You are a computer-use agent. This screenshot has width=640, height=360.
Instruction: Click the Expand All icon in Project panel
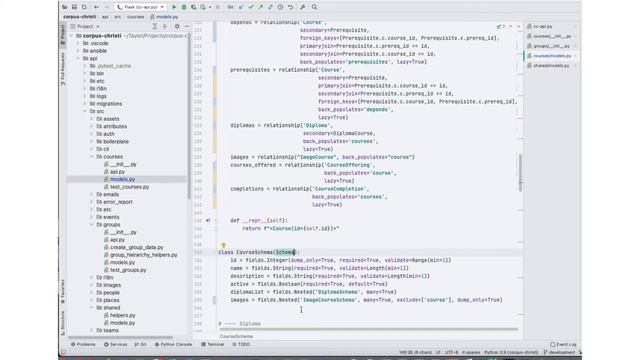(x=155, y=27)
